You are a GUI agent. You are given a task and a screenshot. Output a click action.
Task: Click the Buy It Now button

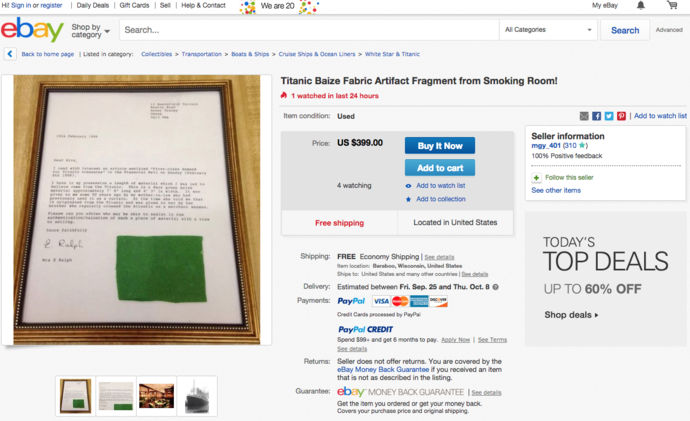[440, 146]
